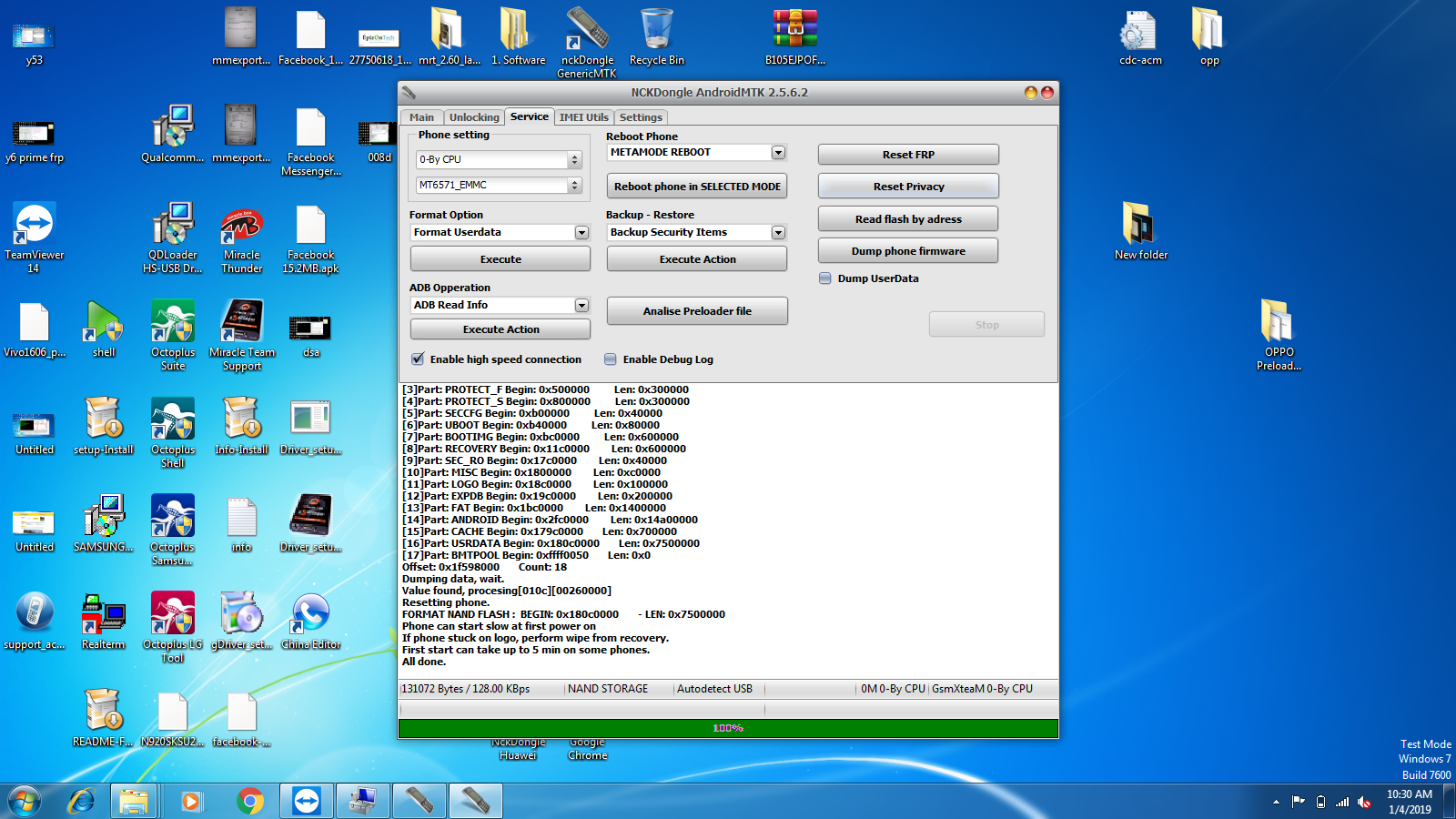The height and width of the screenshot is (819, 1456).
Task: Switch to the Main tab
Action: [421, 117]
